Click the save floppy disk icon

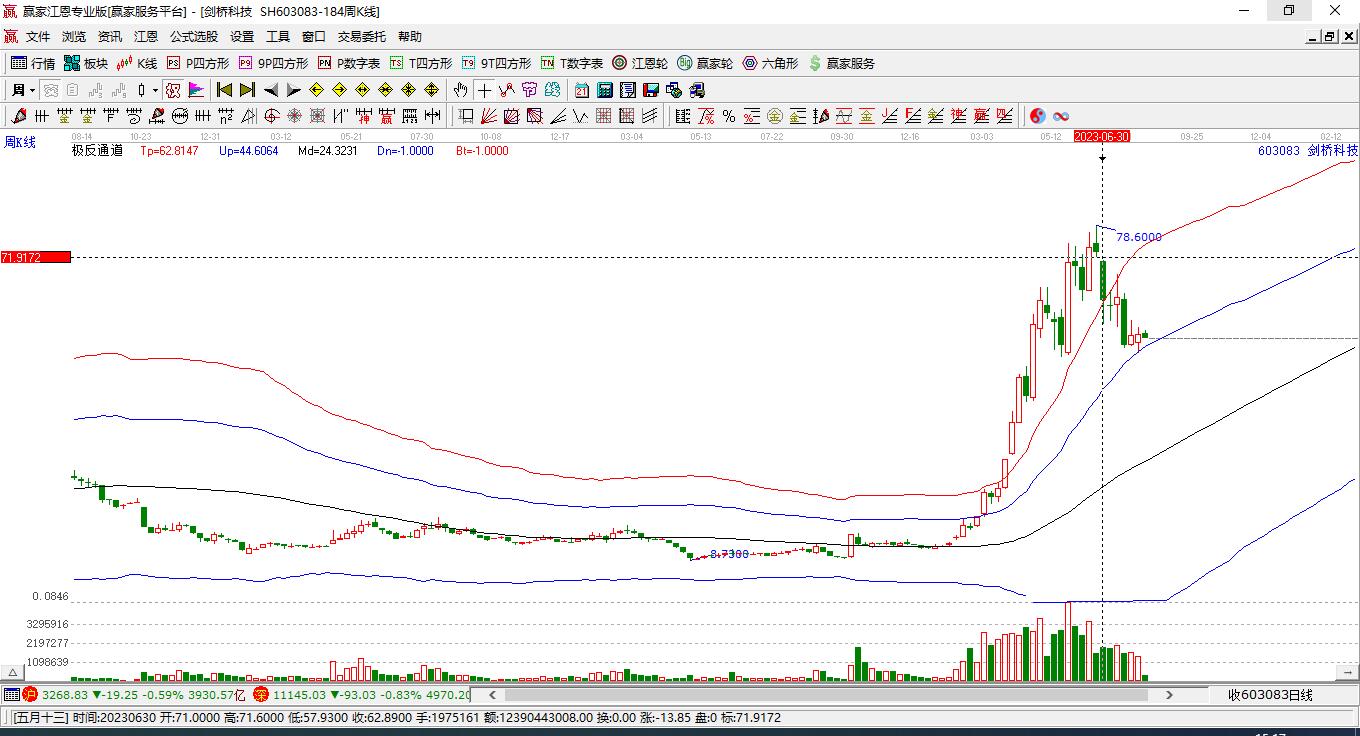[x=650, y=90]
